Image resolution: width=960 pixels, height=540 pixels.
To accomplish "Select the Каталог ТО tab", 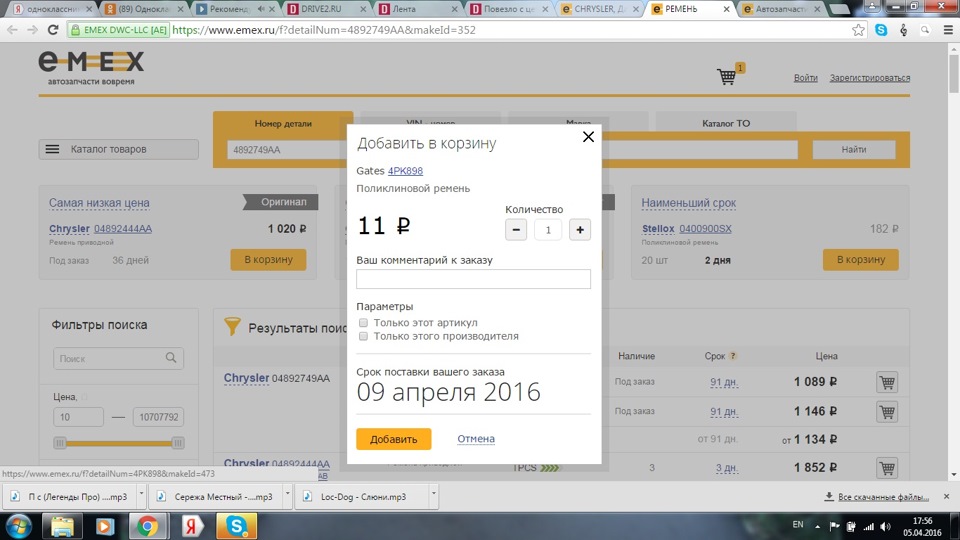I will tap(726, 123).
